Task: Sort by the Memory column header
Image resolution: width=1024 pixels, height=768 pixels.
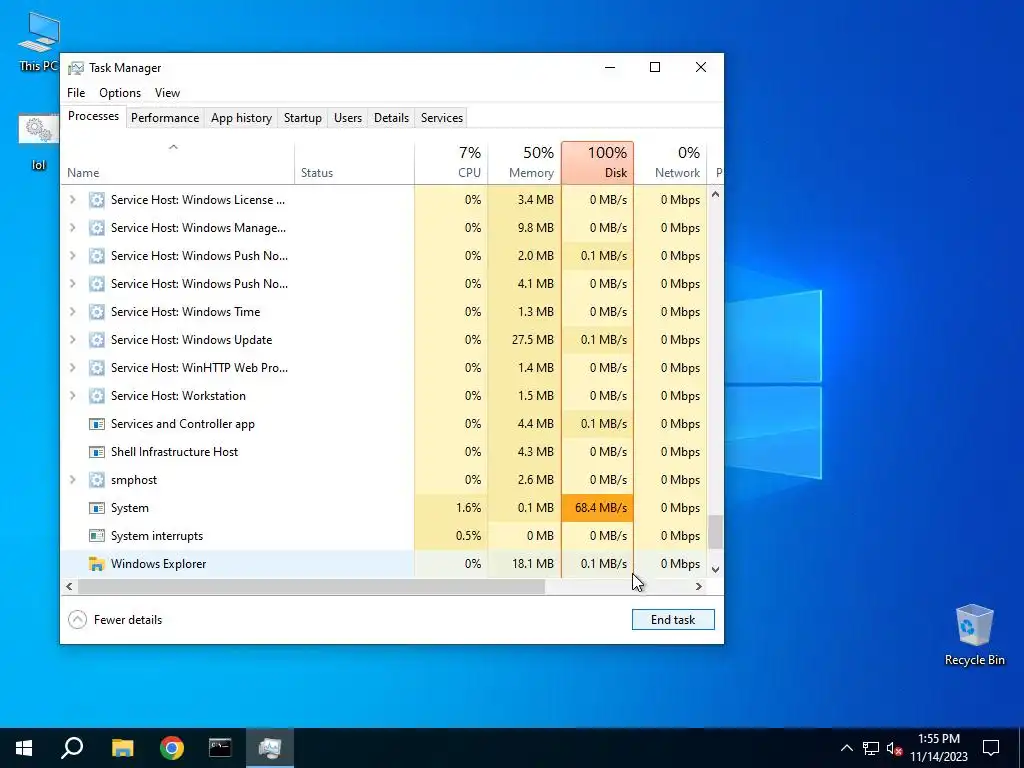Action: click(x=524, y=163)
